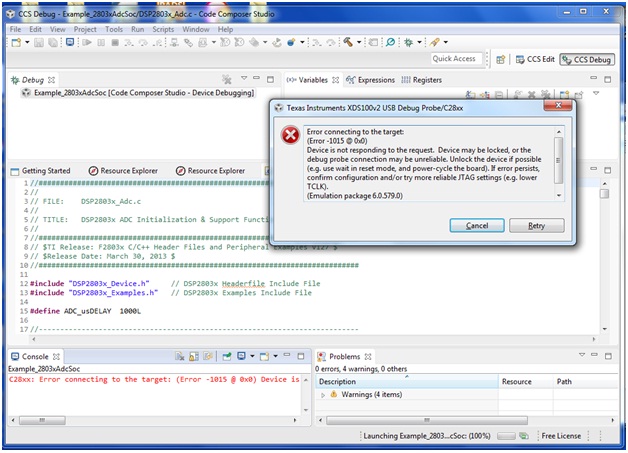This screenshot has width=628, height=453.
Task: Click the Display Selected Console icon
Action: pos(242,356)
